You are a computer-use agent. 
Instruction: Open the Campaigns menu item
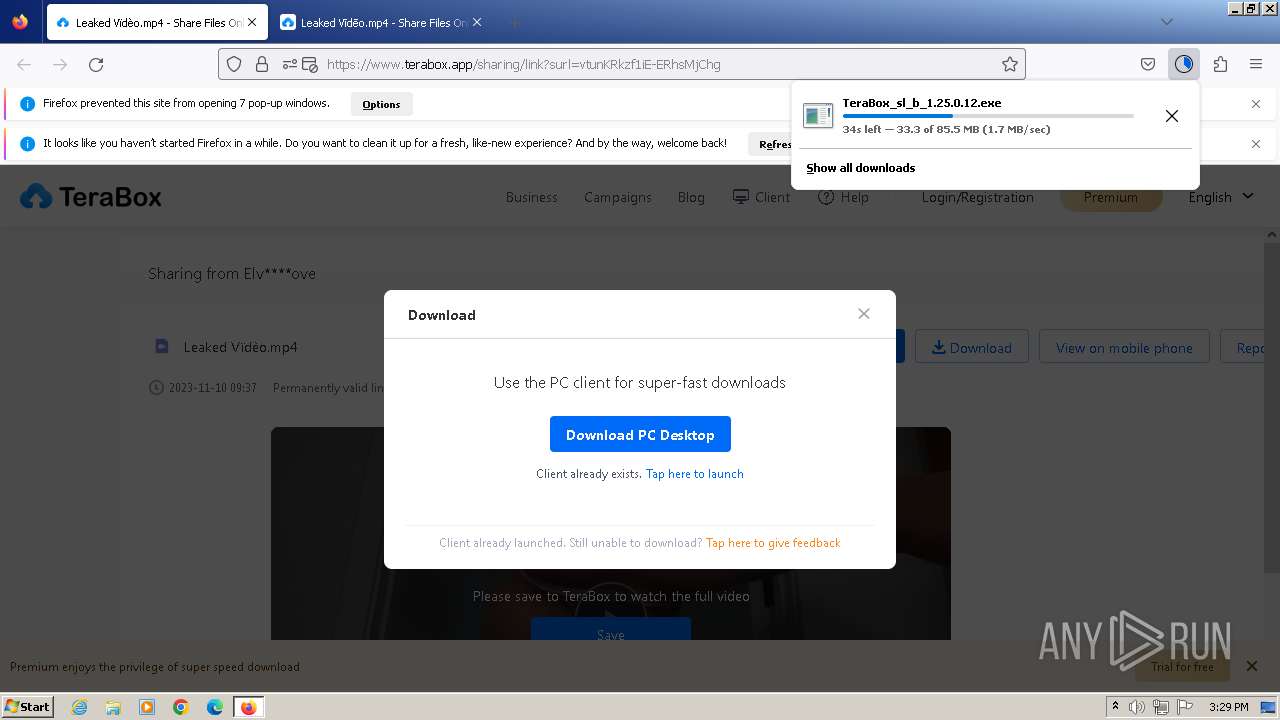[x=618, y=197]
